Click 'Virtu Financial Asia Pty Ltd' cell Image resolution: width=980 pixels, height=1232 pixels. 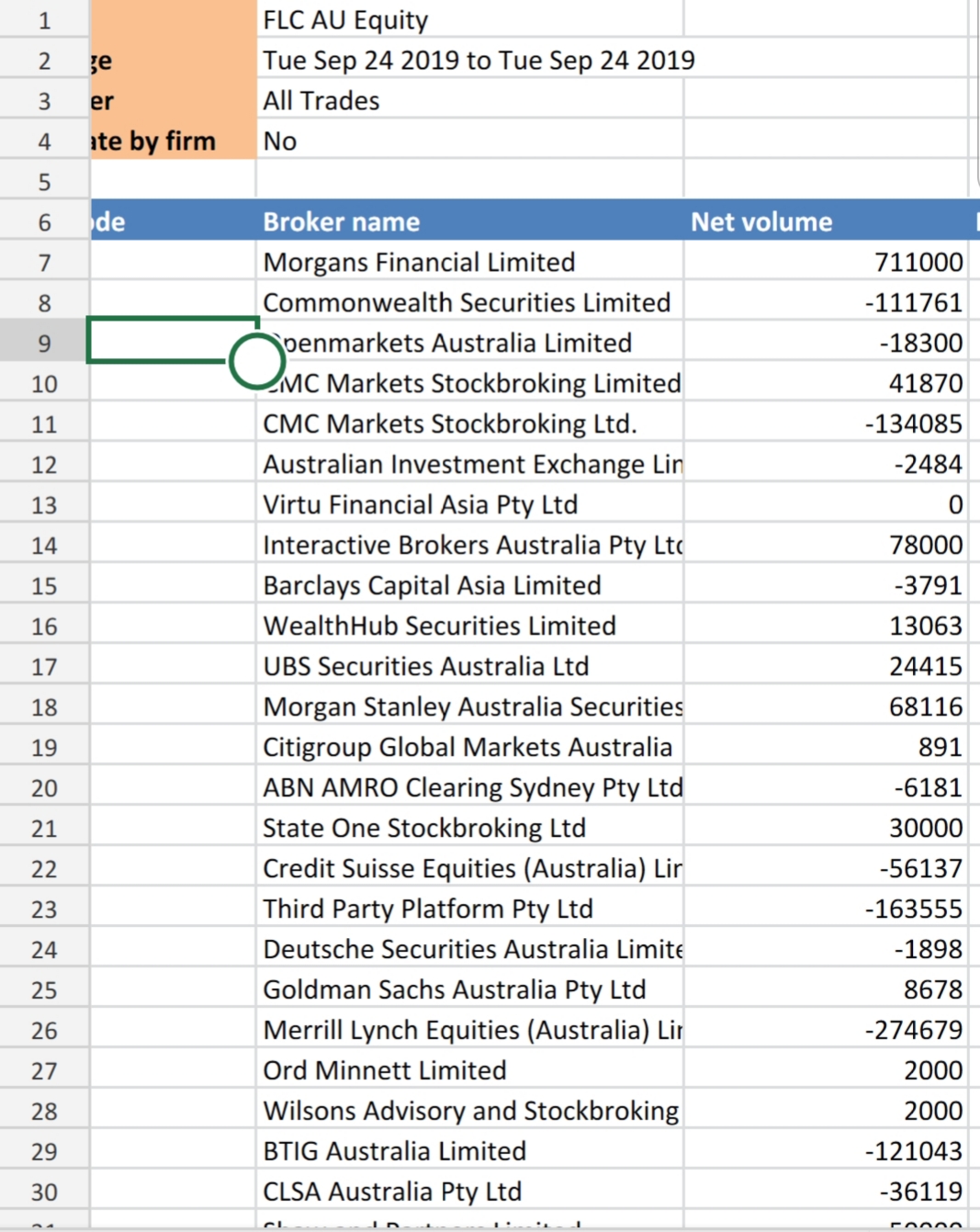469,504
